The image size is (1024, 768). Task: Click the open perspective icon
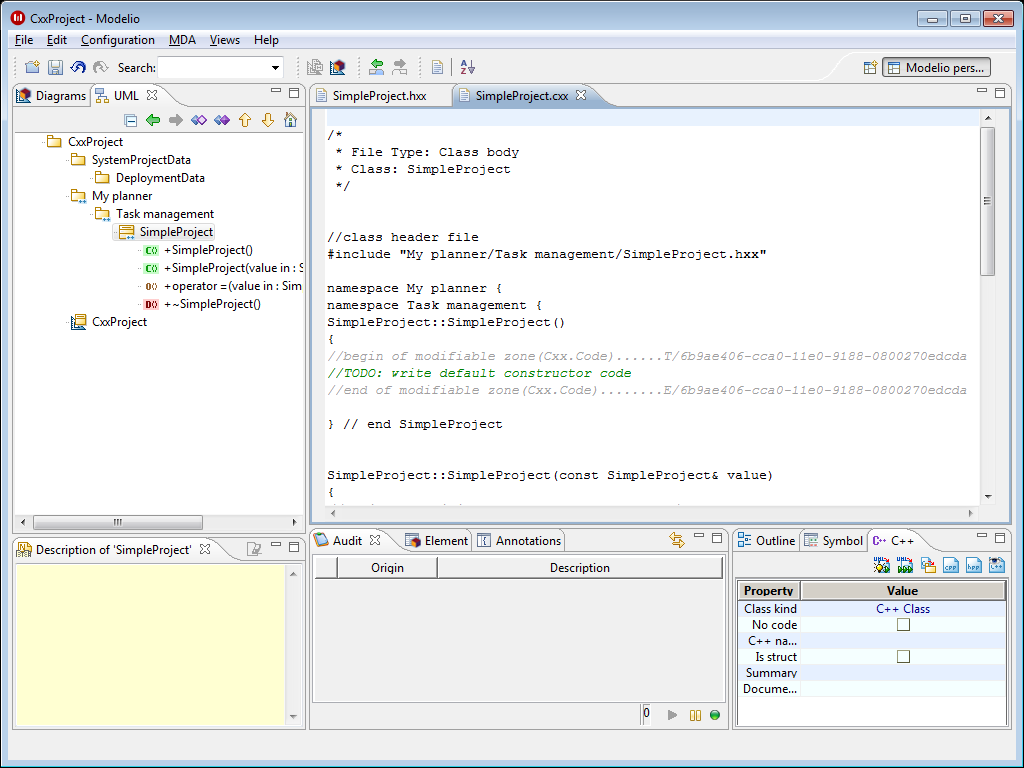[x=870, y=67]
